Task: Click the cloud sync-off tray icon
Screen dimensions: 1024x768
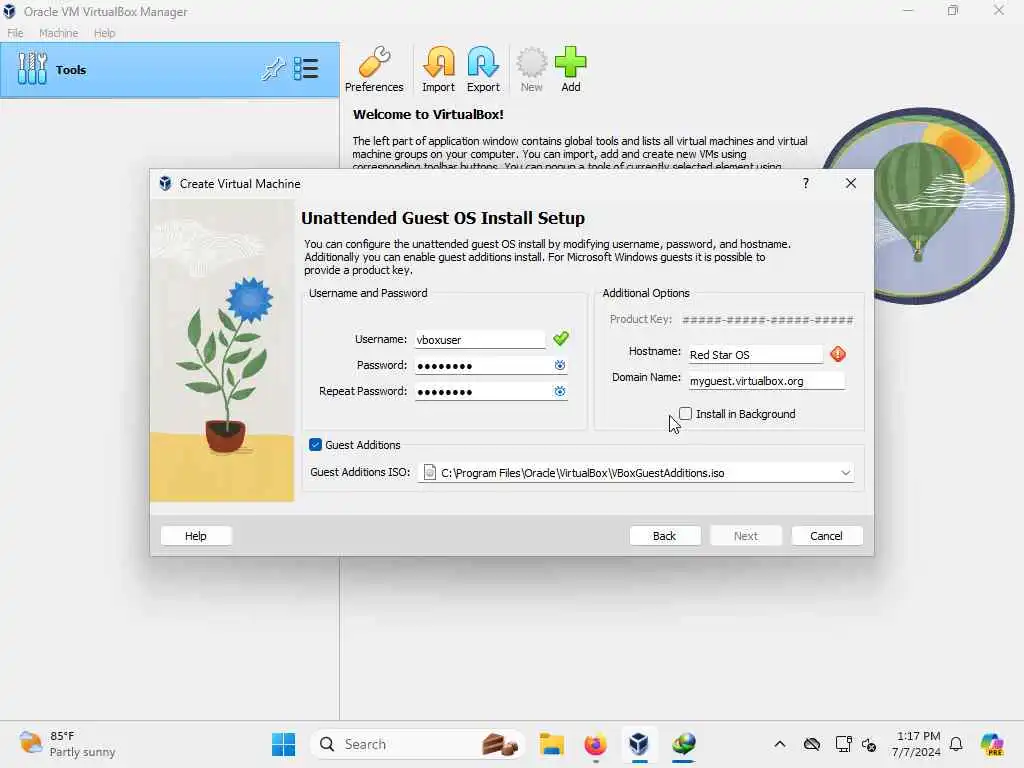Action: (x=812, y=744)
